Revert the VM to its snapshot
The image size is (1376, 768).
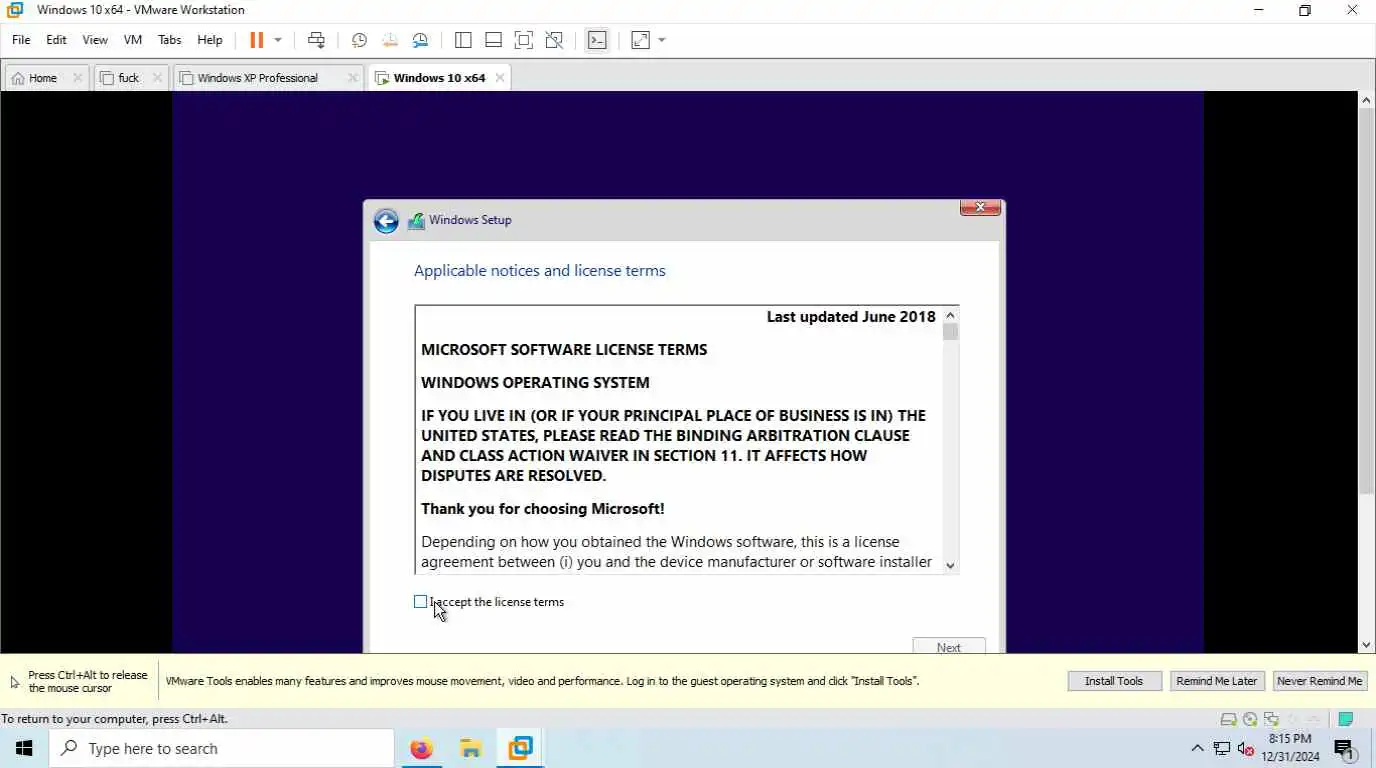point(390,40)
